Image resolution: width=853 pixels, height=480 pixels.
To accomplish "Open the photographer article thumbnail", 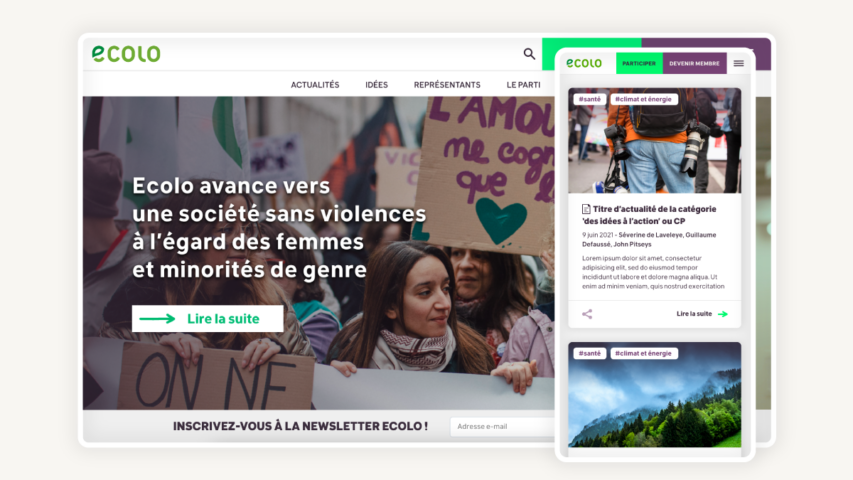I will tap(654, 140).
